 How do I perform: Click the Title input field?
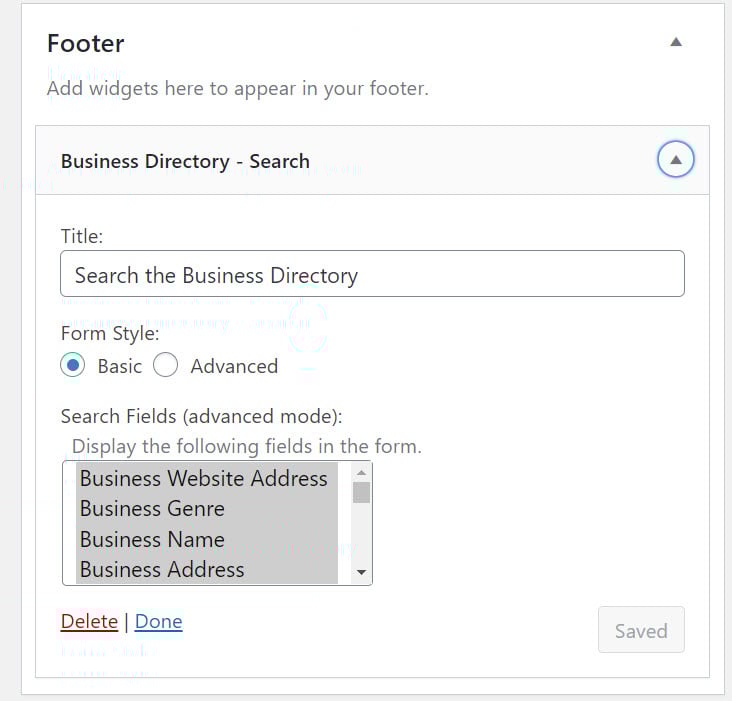[372, 274]
